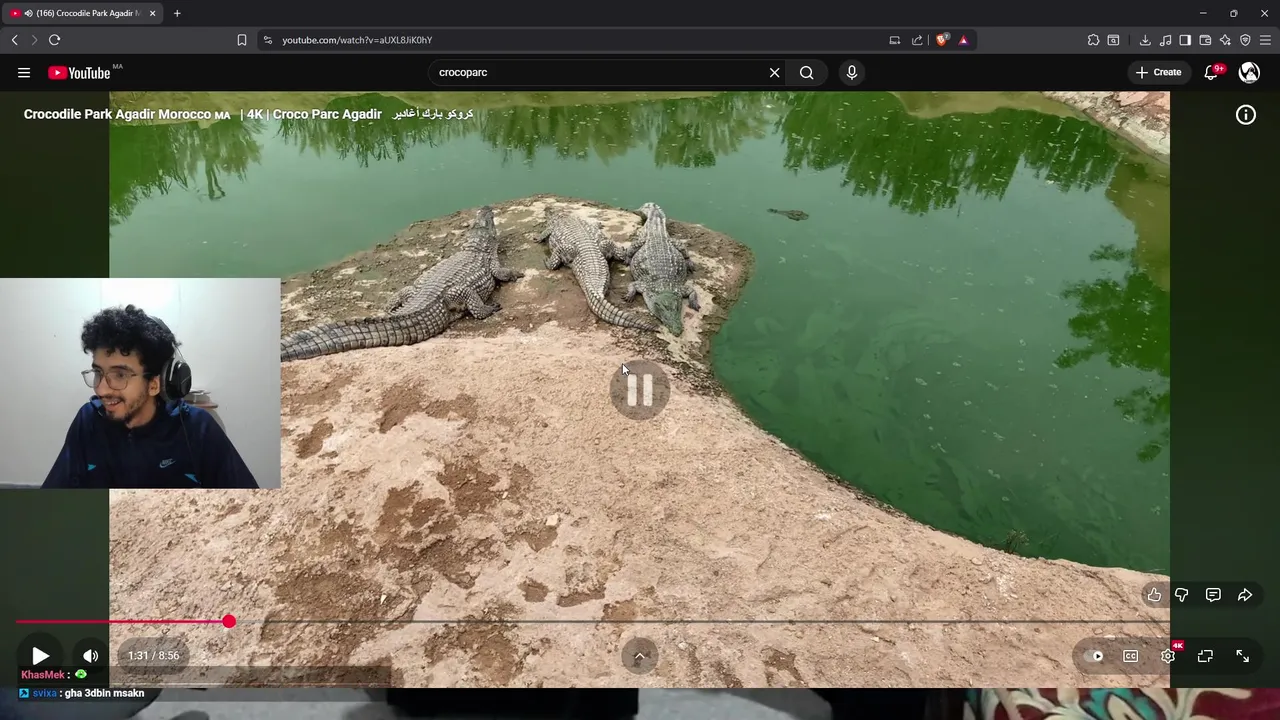
Task: Toggle closed captions (CC)
Action: click(x=1130, y=656)
